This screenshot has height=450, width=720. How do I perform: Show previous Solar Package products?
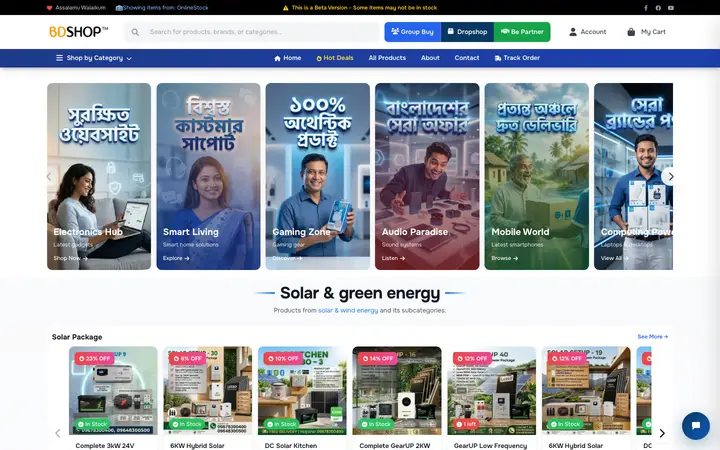click(x=58, y=433)
